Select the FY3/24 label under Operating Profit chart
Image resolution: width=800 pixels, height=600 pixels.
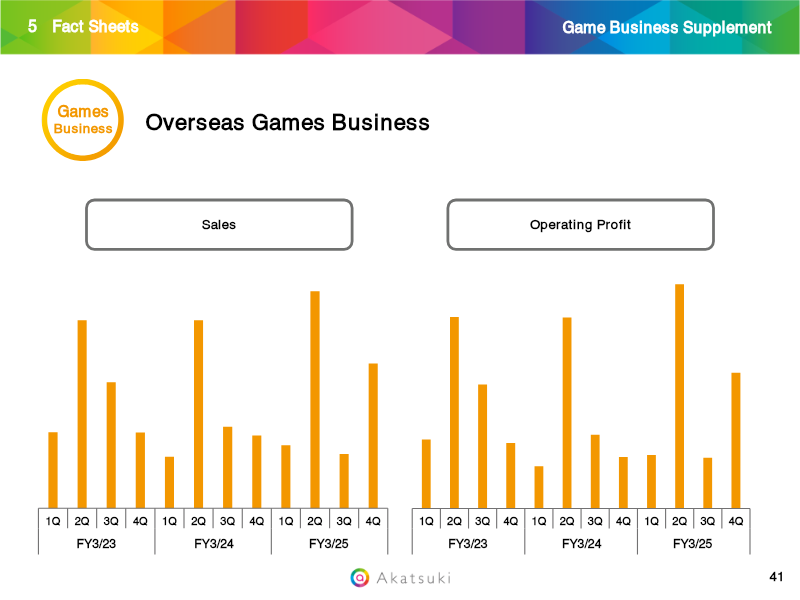click(581, 543)
